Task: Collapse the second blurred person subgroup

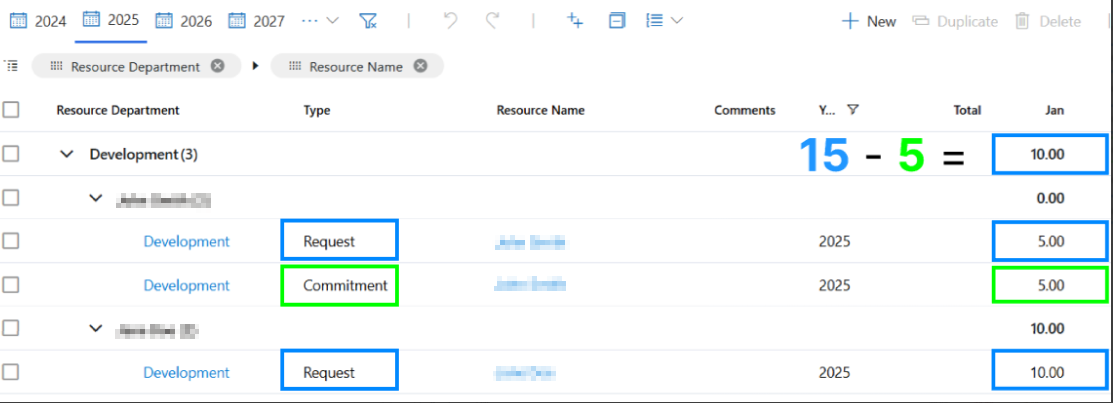Action: pyautogui.click(x=96, y=329)
